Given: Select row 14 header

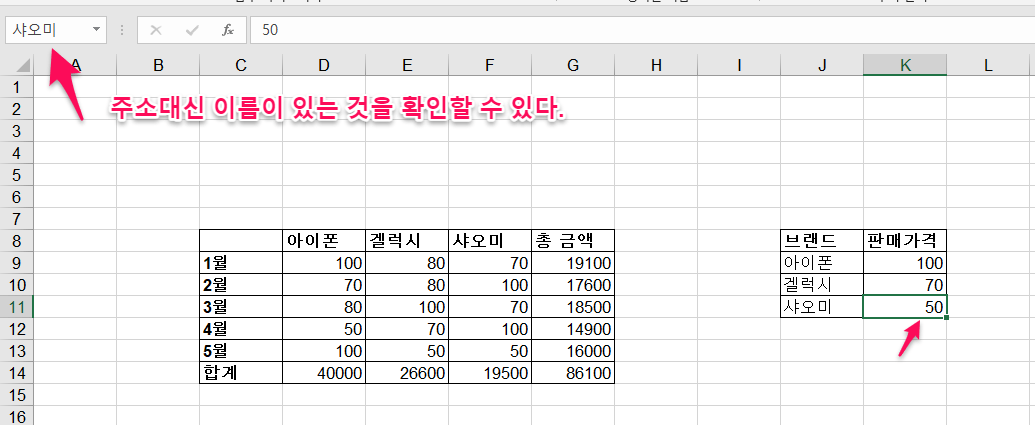Looking at the screenshot, I should (17, 373).
